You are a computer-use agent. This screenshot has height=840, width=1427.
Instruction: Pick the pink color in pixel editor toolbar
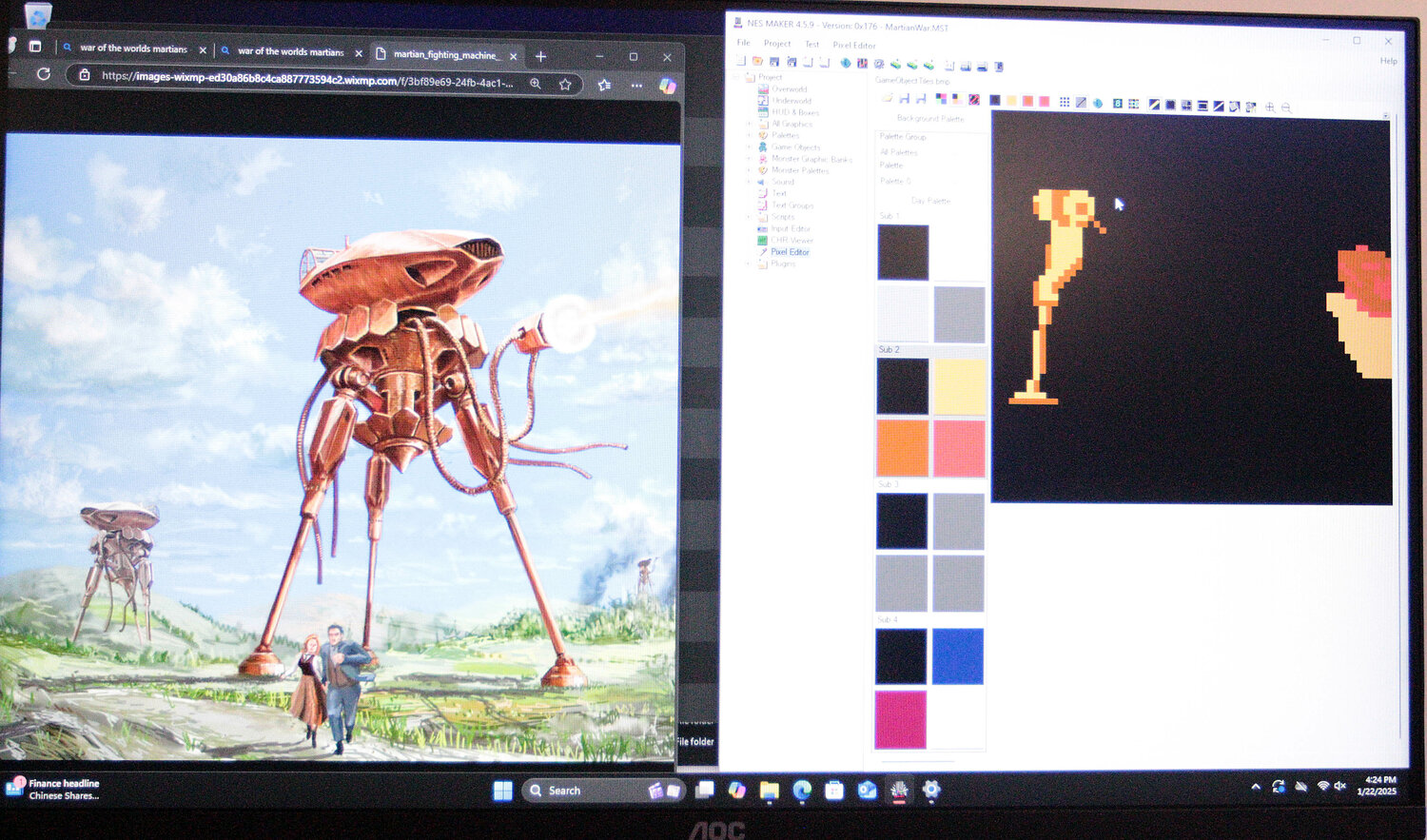(1045, 101)
